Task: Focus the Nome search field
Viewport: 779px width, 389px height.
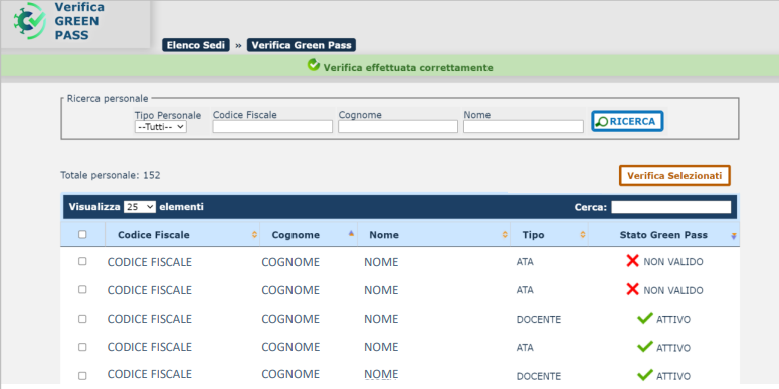Action: 523,127
